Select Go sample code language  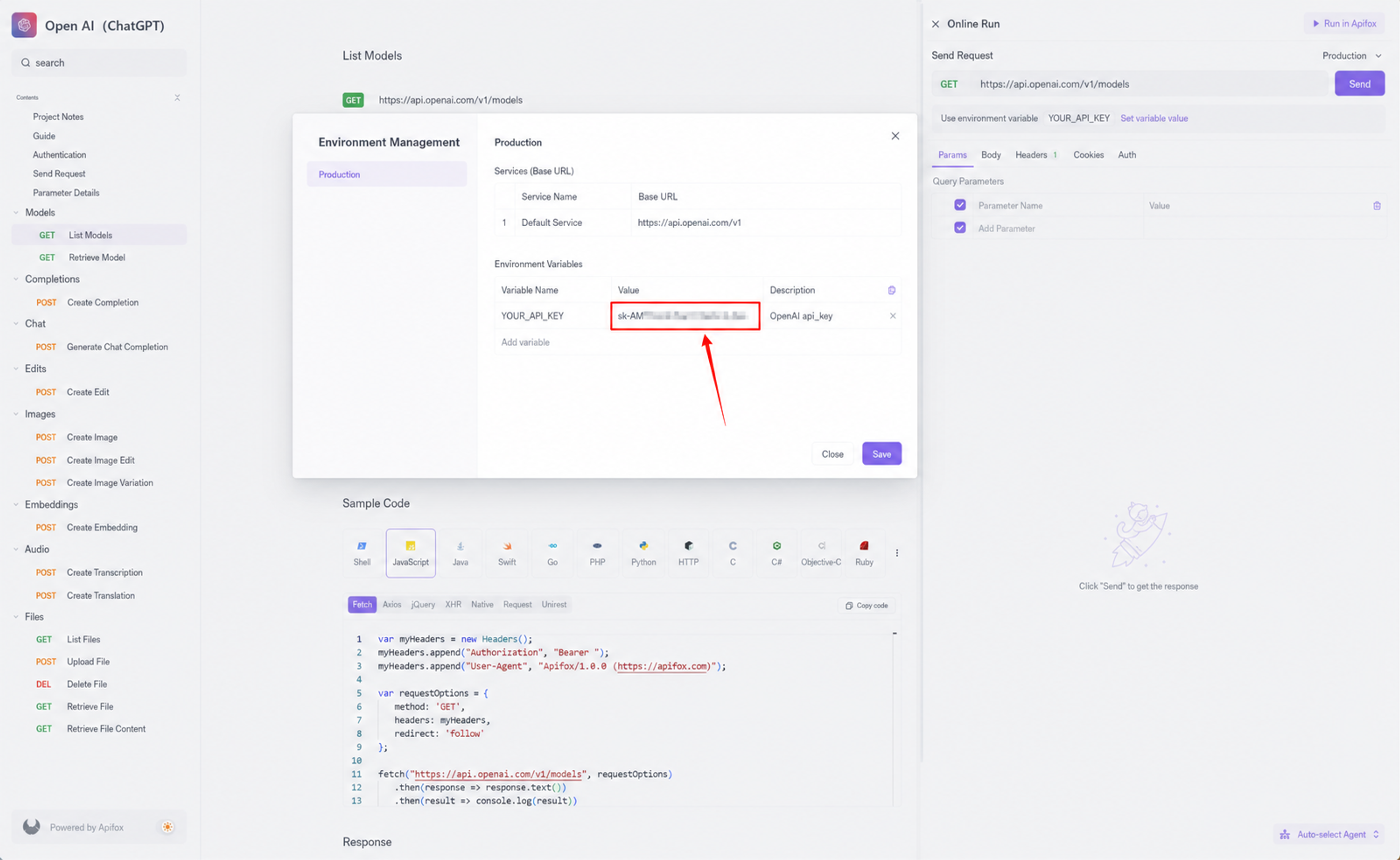(552, 553)
